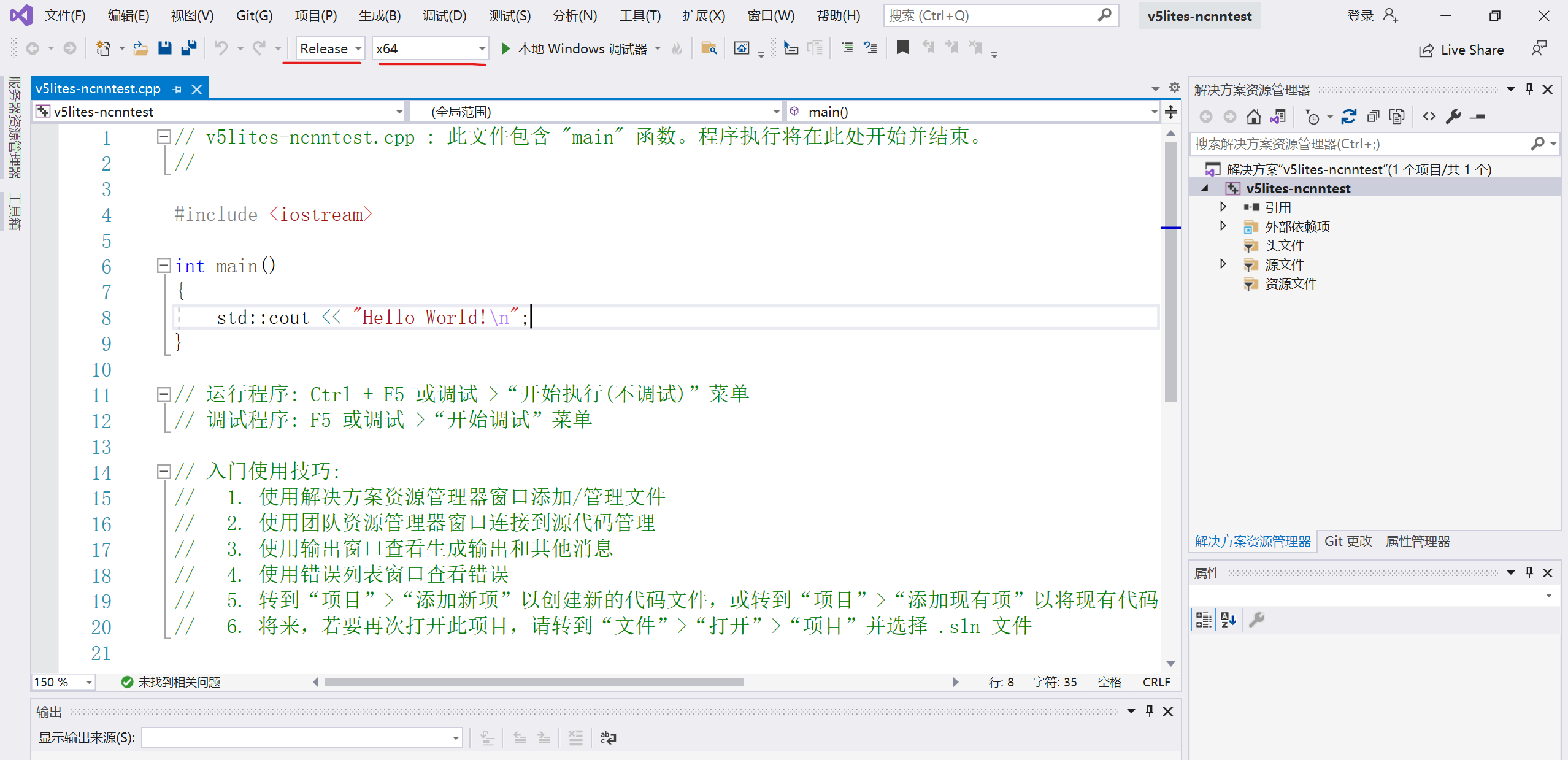Open the Release configuration dropdown
The width and height of the screenshot is (1568, 760).
point(330,48)
